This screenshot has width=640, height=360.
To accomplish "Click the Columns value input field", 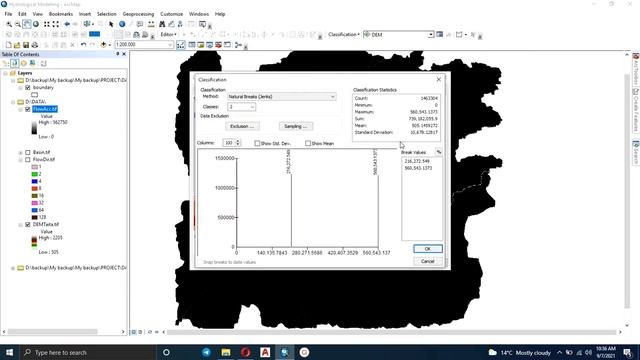I will click(x=229, y=143).
